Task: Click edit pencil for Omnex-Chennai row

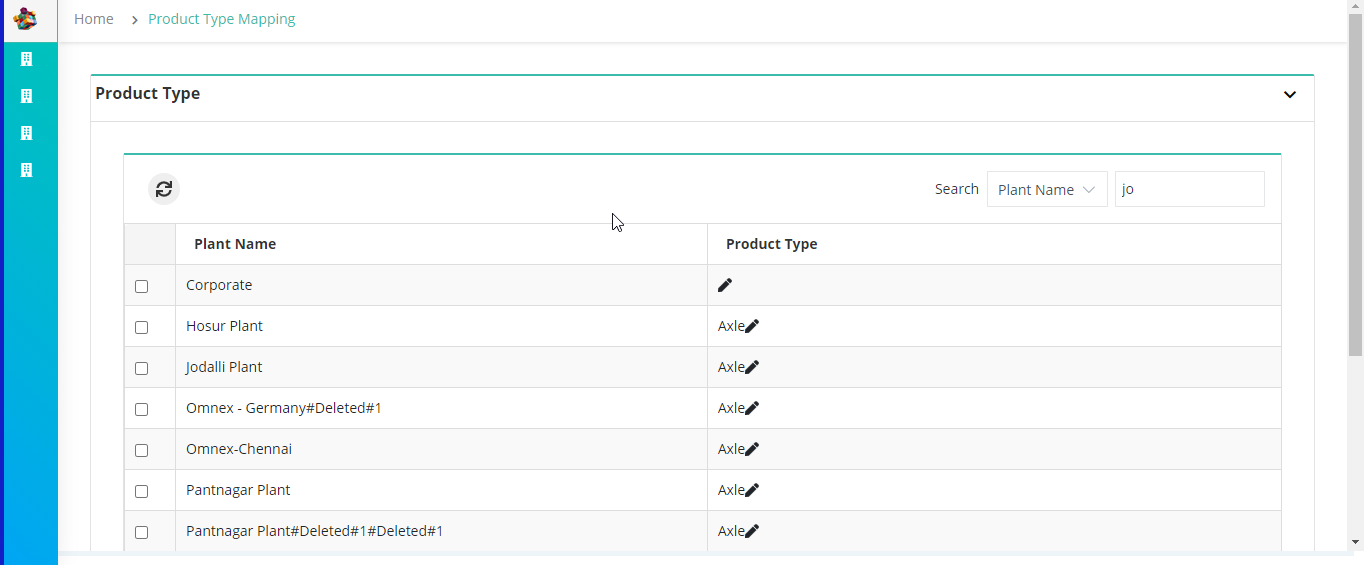Action: (752, 449)
